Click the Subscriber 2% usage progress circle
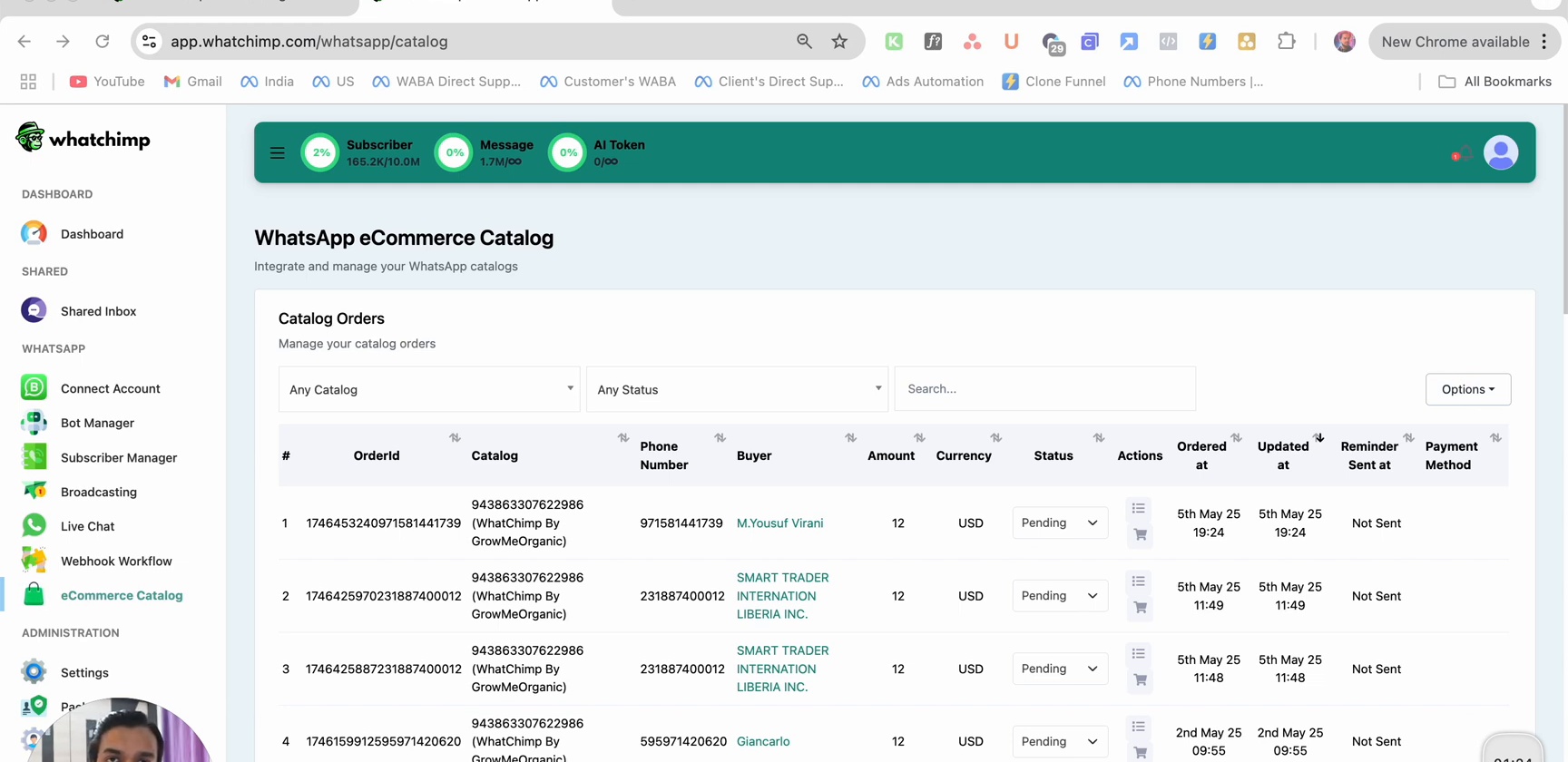 point(321,152)
